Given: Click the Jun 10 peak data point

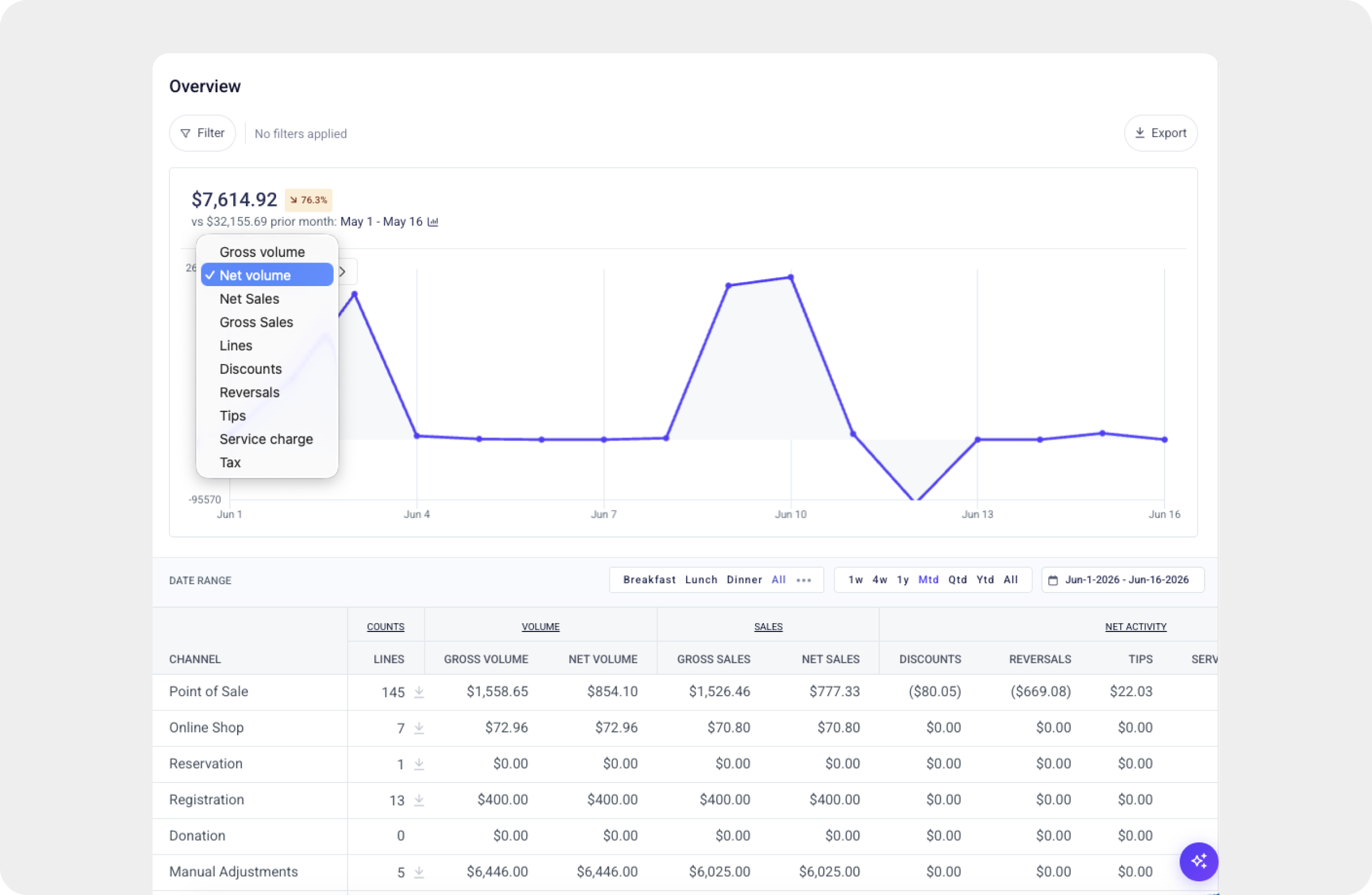Looking at the screenshot, I should 791,277.
